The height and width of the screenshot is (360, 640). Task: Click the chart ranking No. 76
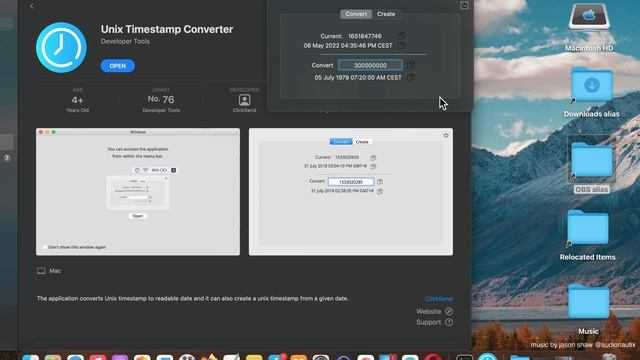pos(161,99)
